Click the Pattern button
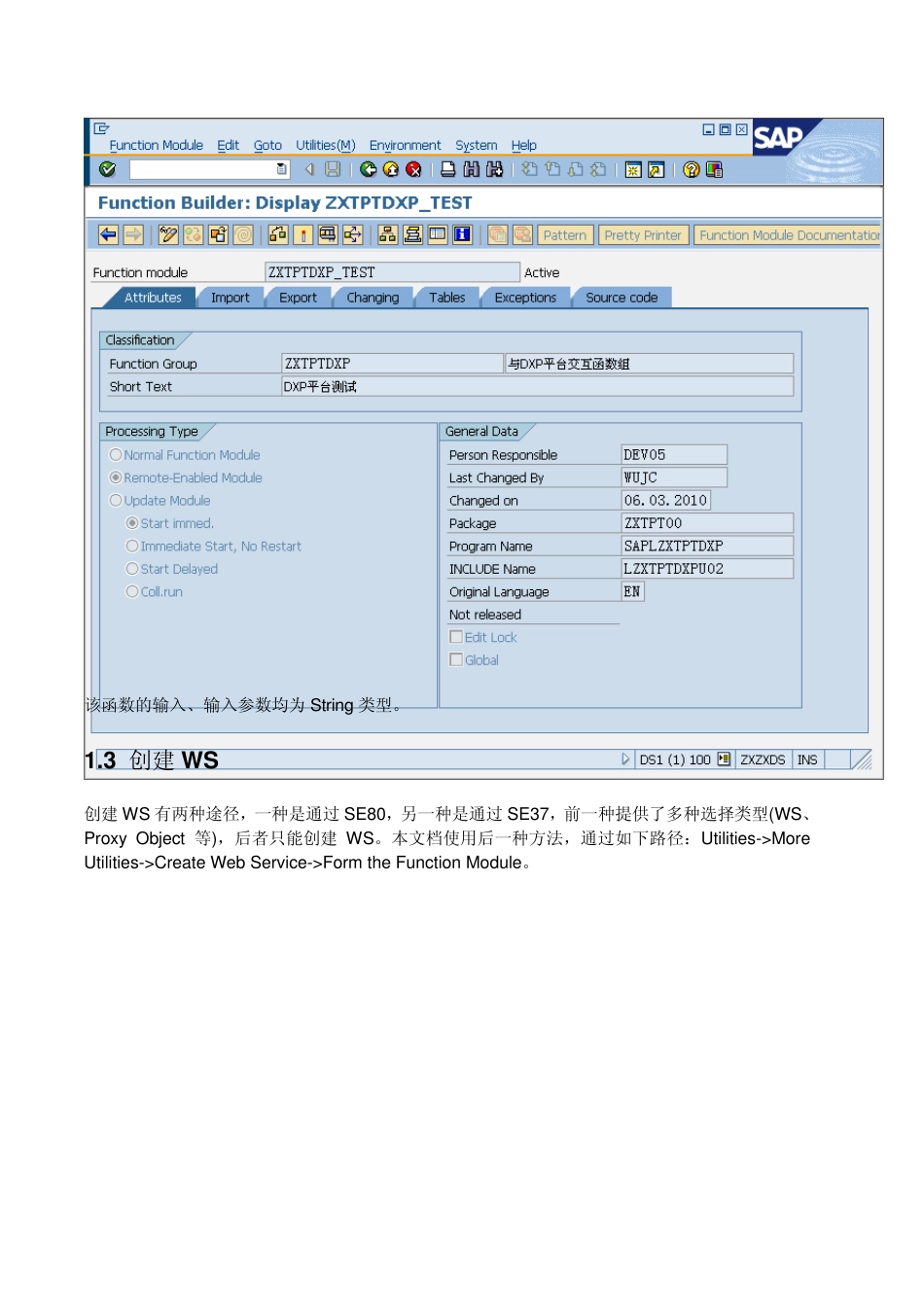The image size is (924, 1307). click(x=565, y=235)
